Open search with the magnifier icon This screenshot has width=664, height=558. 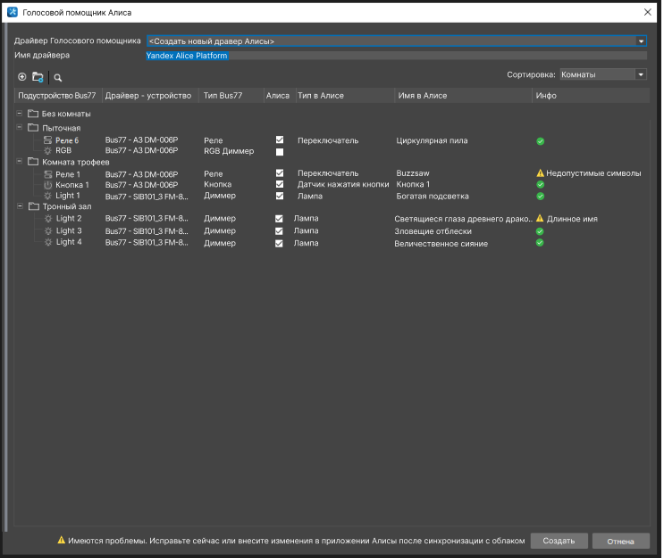pos(58,76)
